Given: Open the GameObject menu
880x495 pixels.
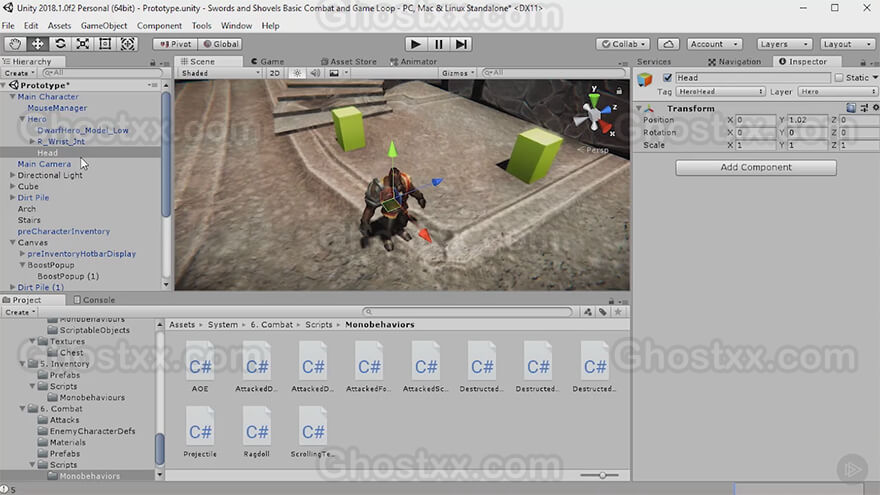Looking at the screenshot, I should [x=104, y=26].
